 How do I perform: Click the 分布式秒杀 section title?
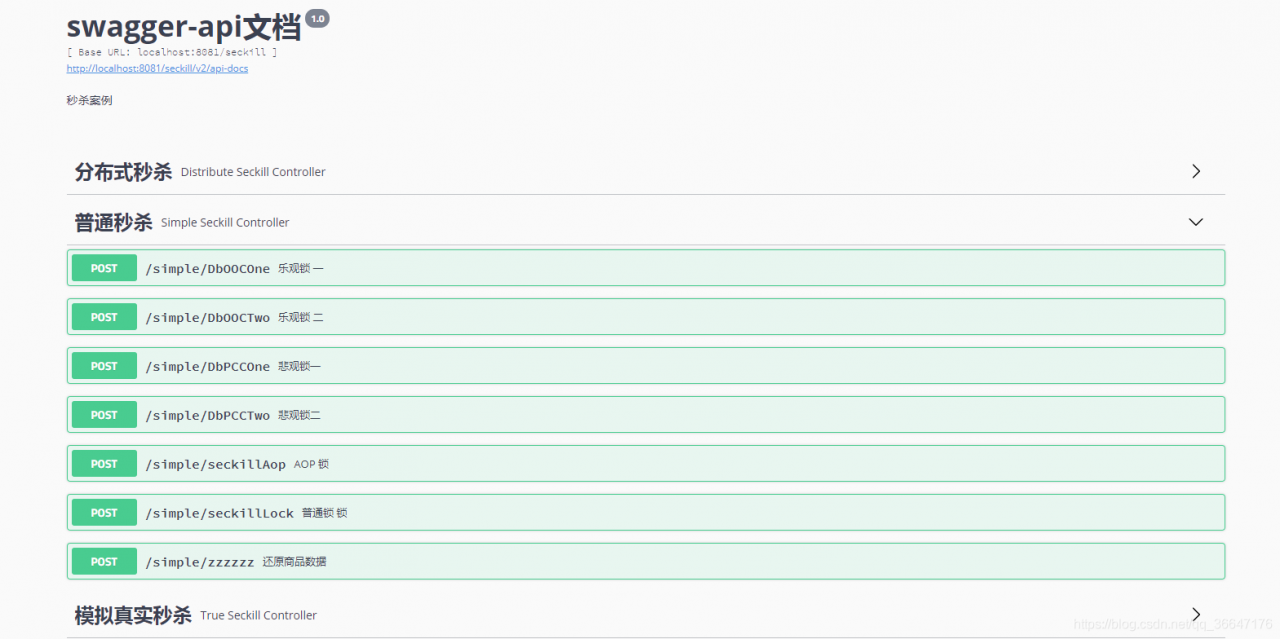123,172
